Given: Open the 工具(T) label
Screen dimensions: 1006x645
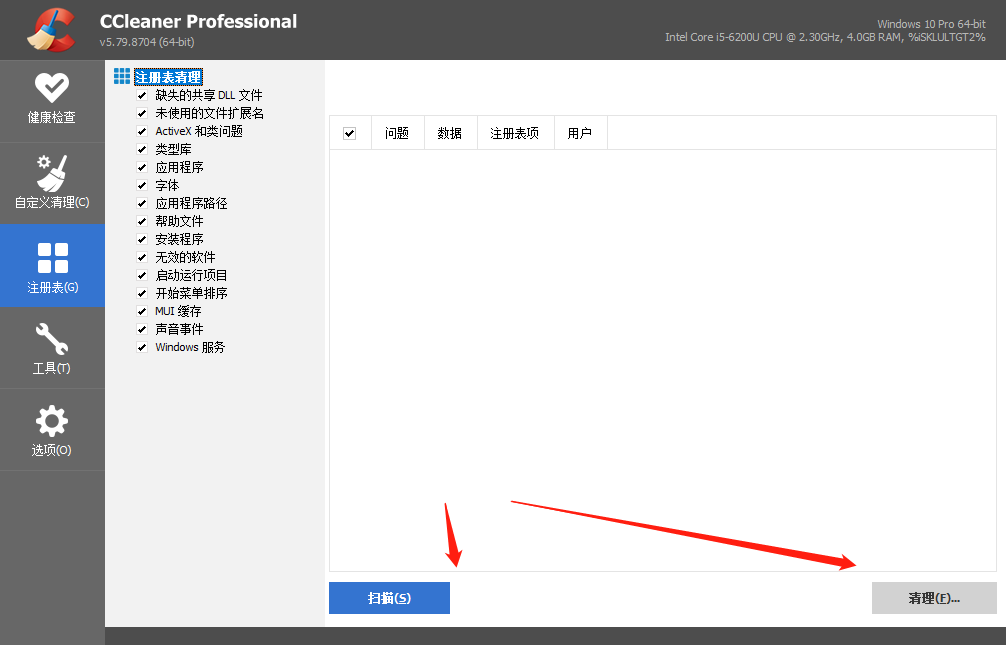Looking at the screenshot, I should coord(52,368).
